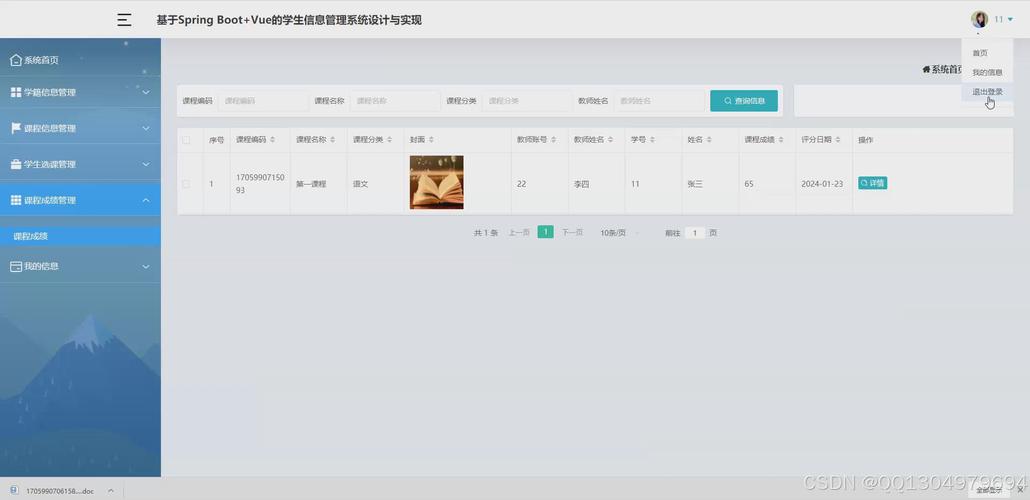Expand the 学生选课管理 chevron

146,165
